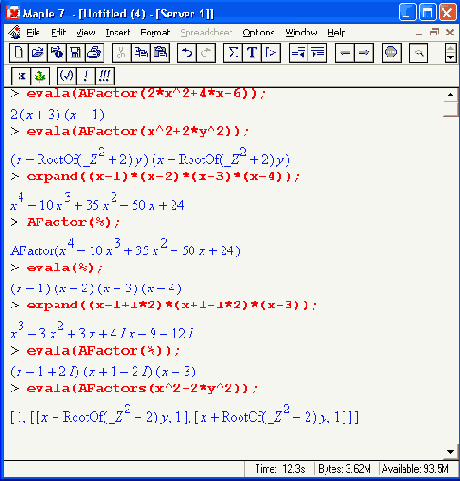Print the worksheet using the printer icon
Viewport: 460px width, 481px height.
(x=94, y=53)
